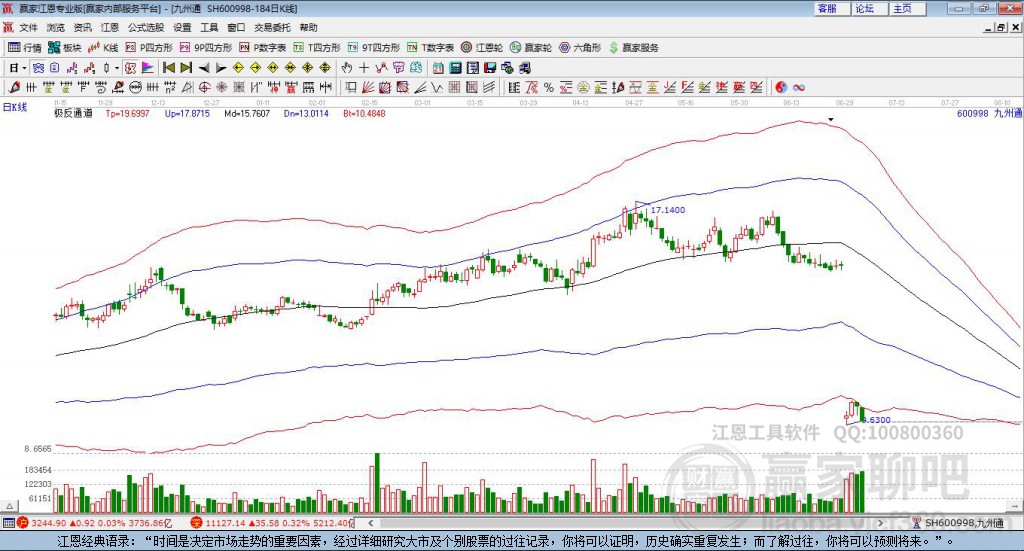Click the Tp=19.6997 indicator value

[127, 114]
